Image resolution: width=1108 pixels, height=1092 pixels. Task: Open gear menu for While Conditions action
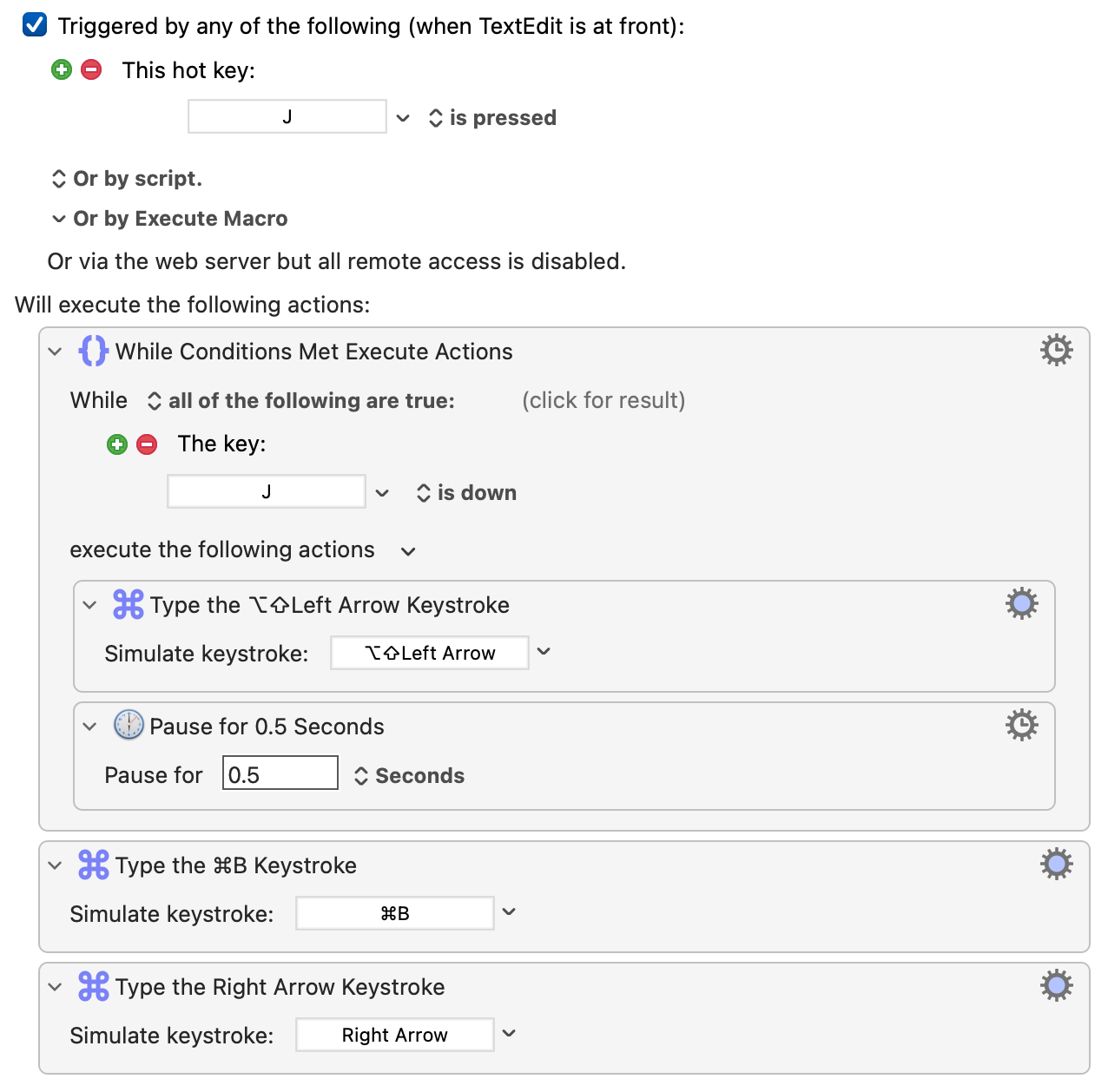1056,351
